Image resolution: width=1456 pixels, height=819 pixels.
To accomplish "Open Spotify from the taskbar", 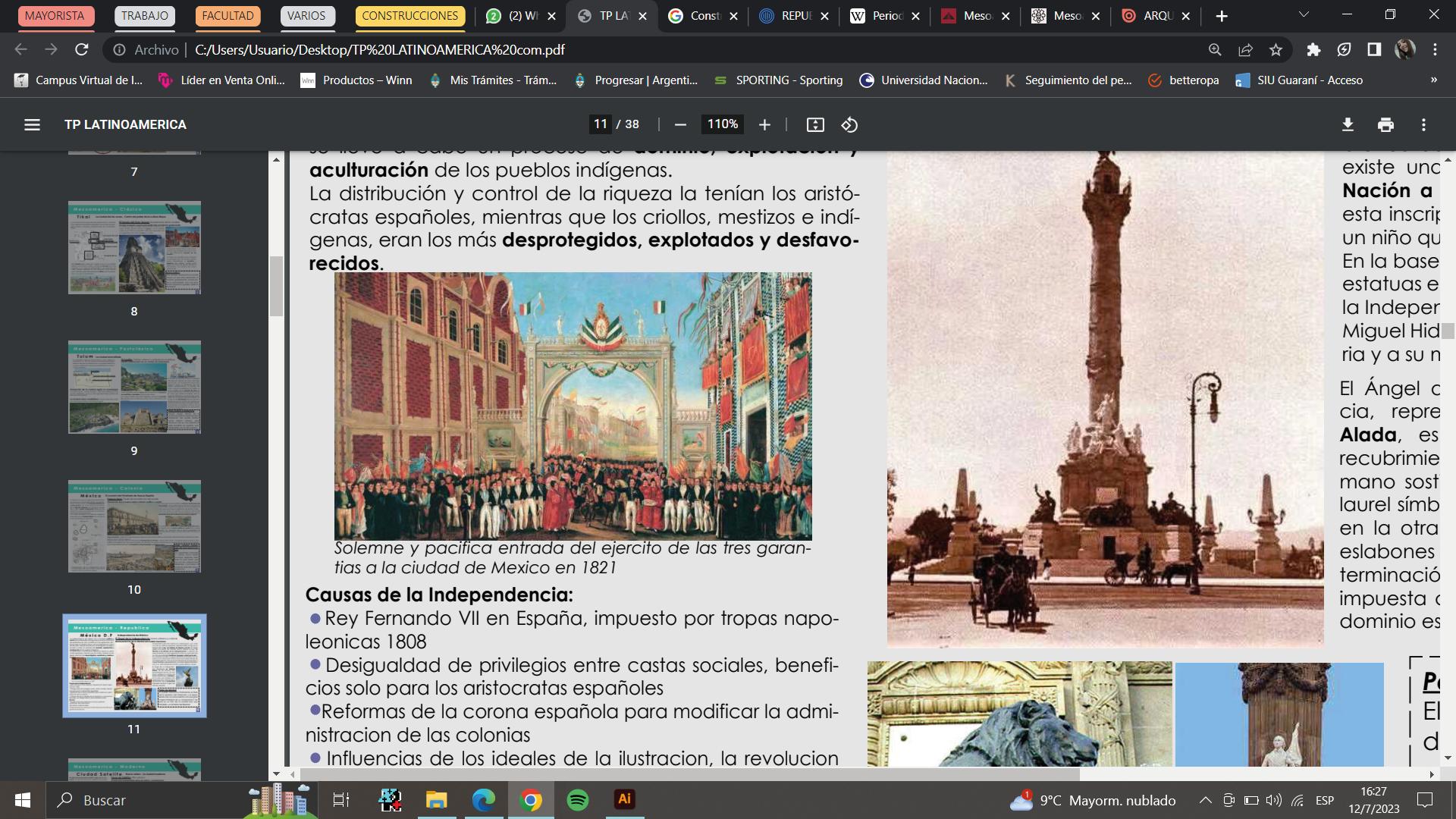I will click(x=578, y=800).
